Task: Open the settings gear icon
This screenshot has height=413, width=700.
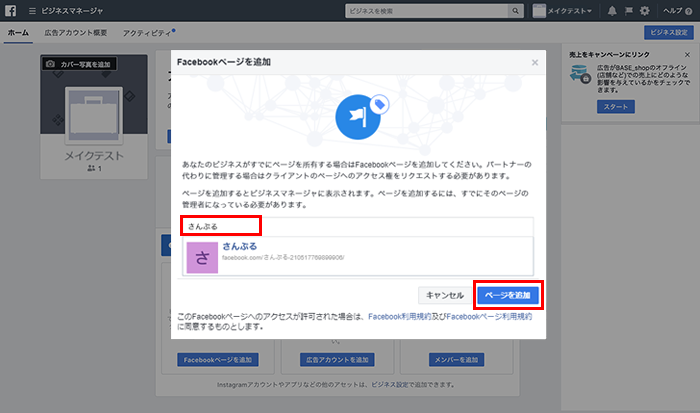Action: click(645, 11)
